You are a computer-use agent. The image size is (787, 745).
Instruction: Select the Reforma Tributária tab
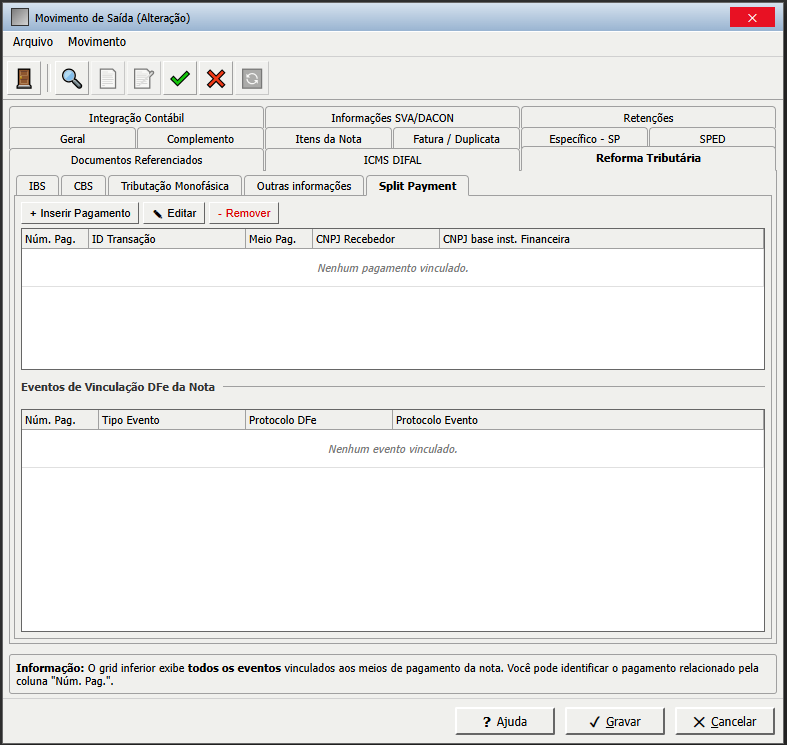coord(648,158)
